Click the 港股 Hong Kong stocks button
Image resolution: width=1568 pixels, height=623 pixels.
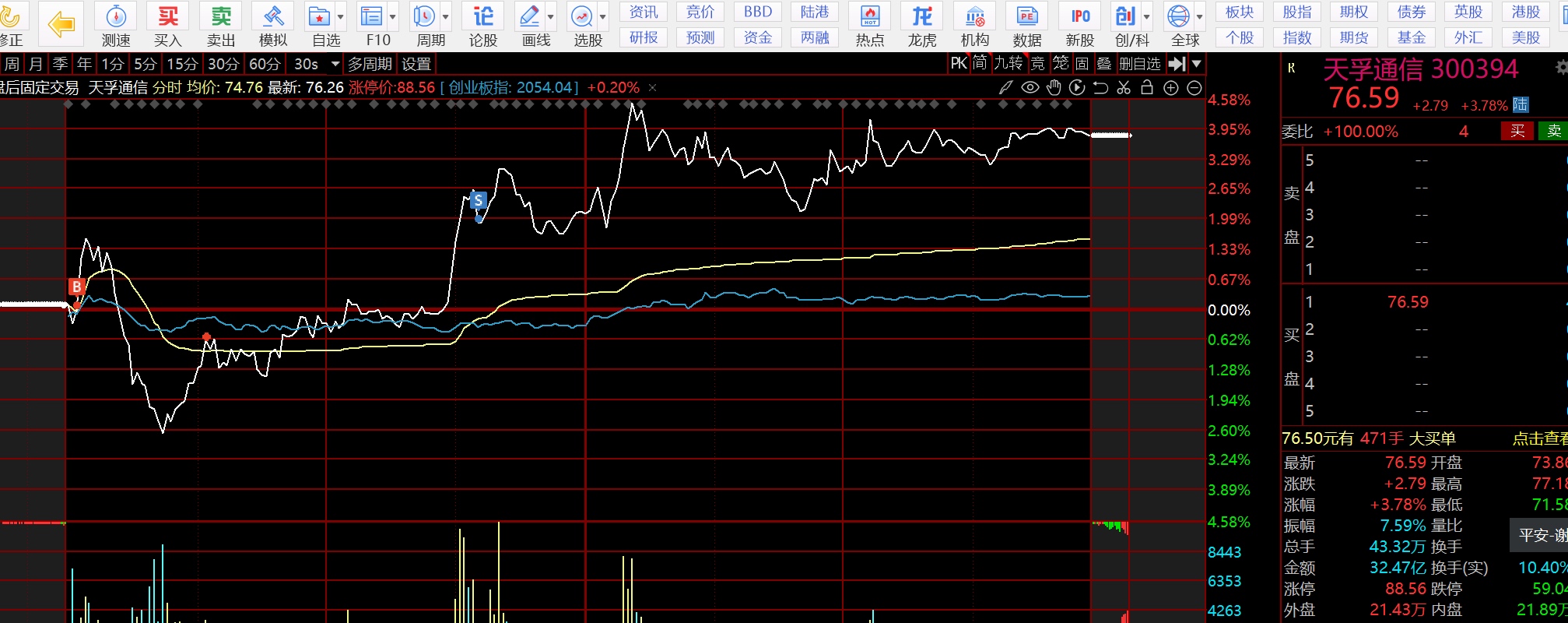(x=1526, y=12)
